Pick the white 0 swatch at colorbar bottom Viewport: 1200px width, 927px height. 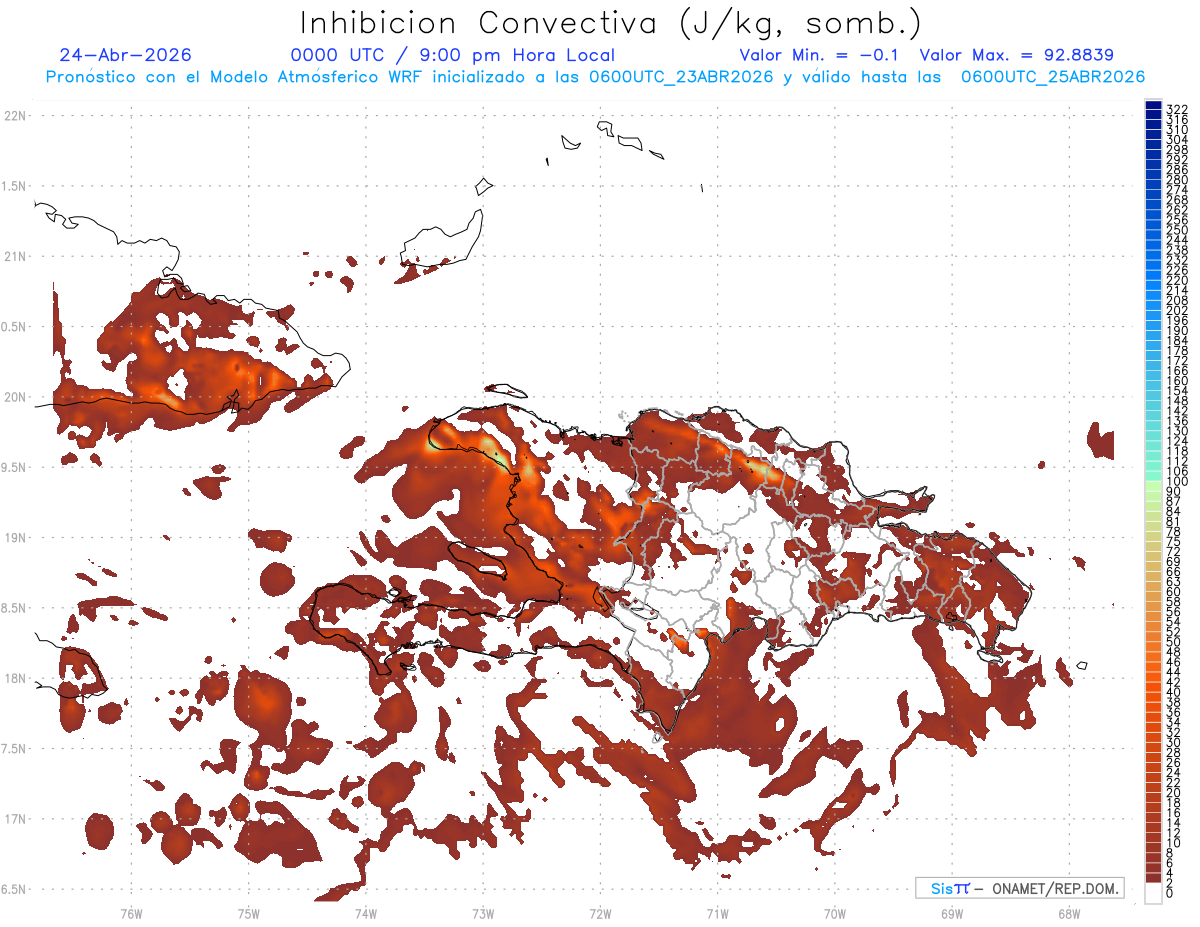click(x=1153, y=891)
